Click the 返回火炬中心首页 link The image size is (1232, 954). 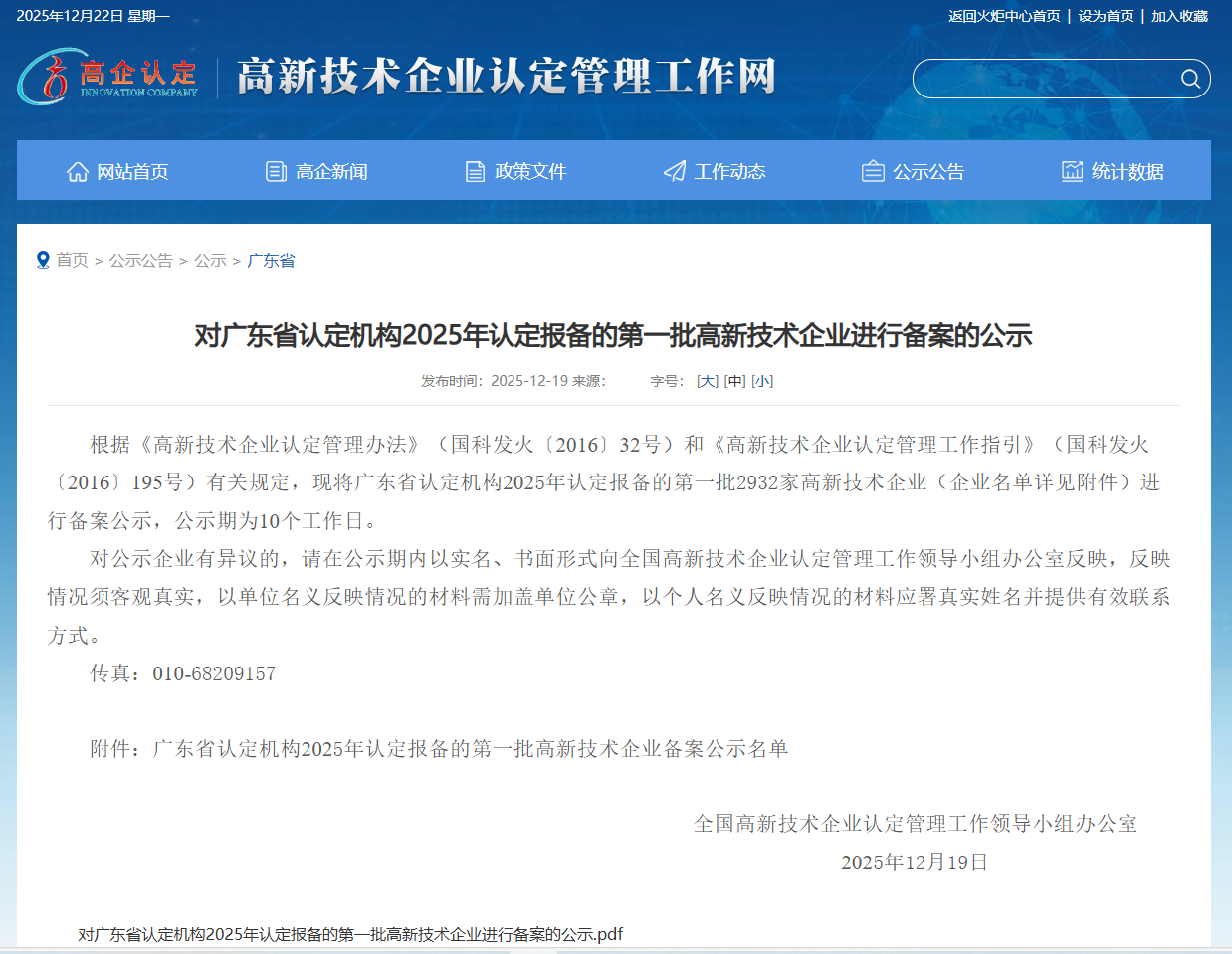click(x=1004, y=16)
